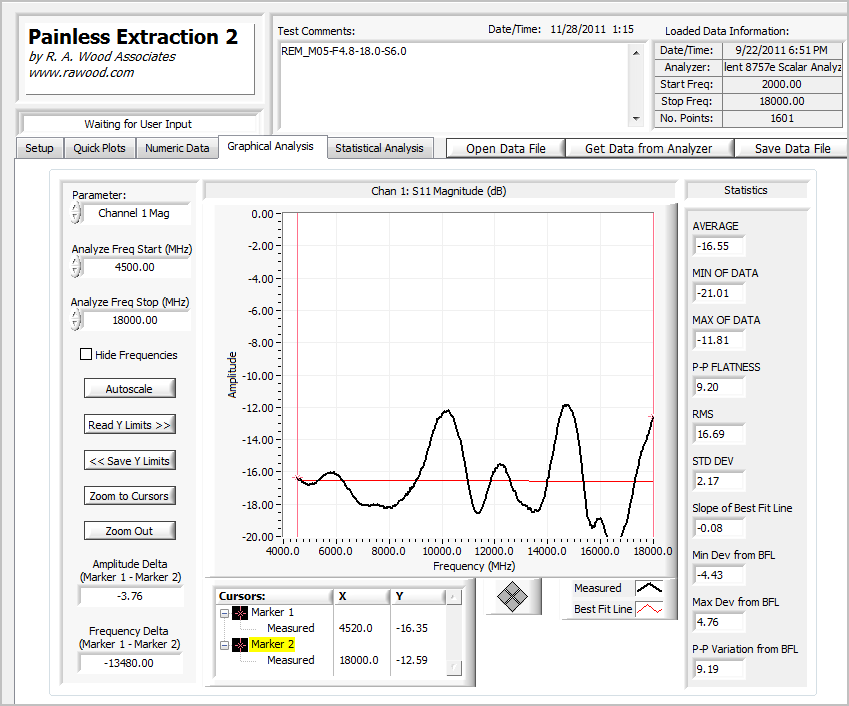Decrement the Parameter selector
849x706 pixels.
coord(75,218)
